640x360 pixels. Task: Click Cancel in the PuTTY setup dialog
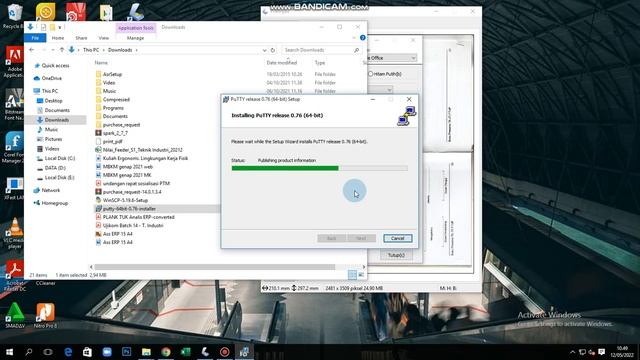(398, 238)
